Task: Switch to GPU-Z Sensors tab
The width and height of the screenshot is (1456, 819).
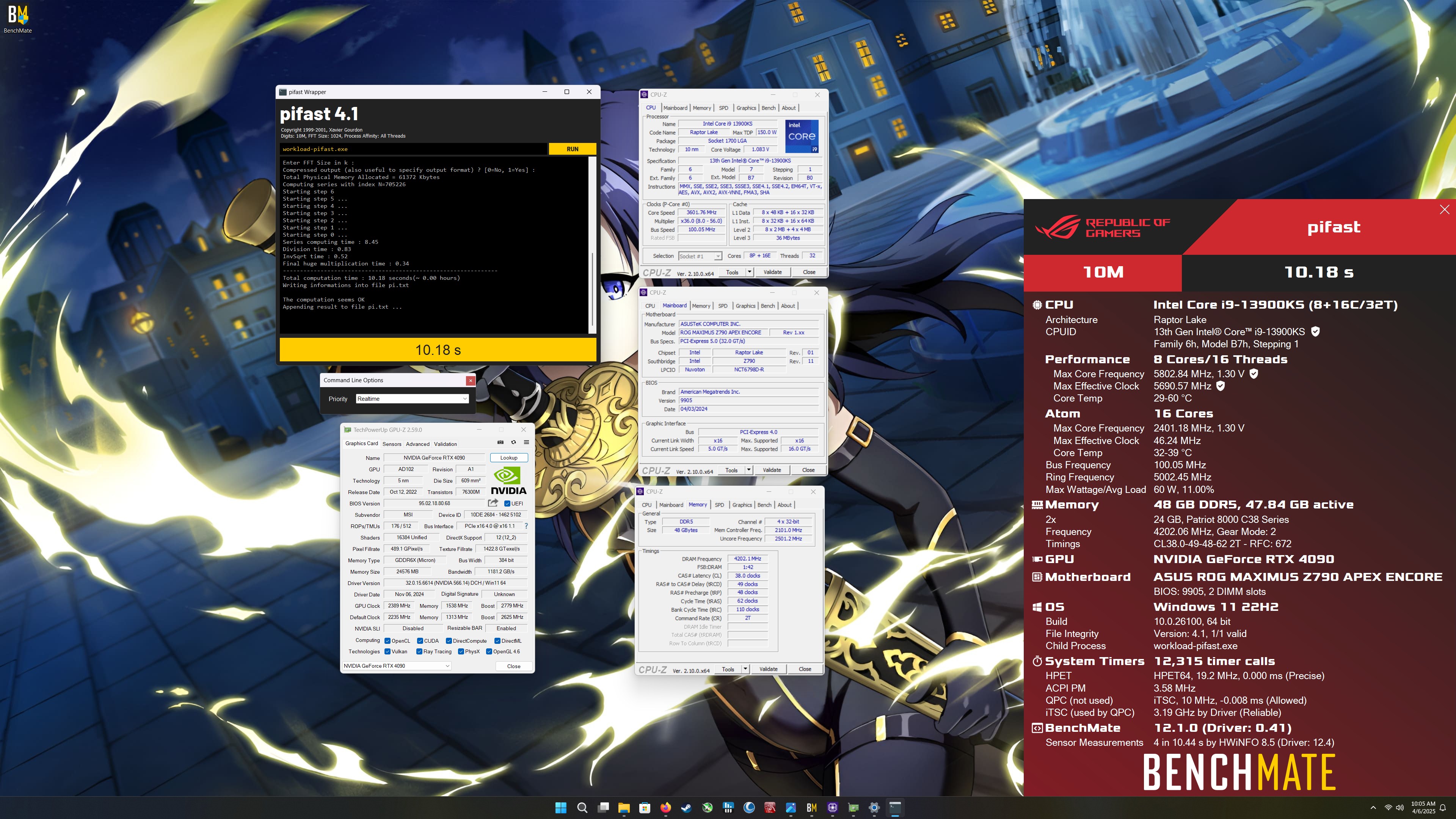Action: (x=392, y=444)
